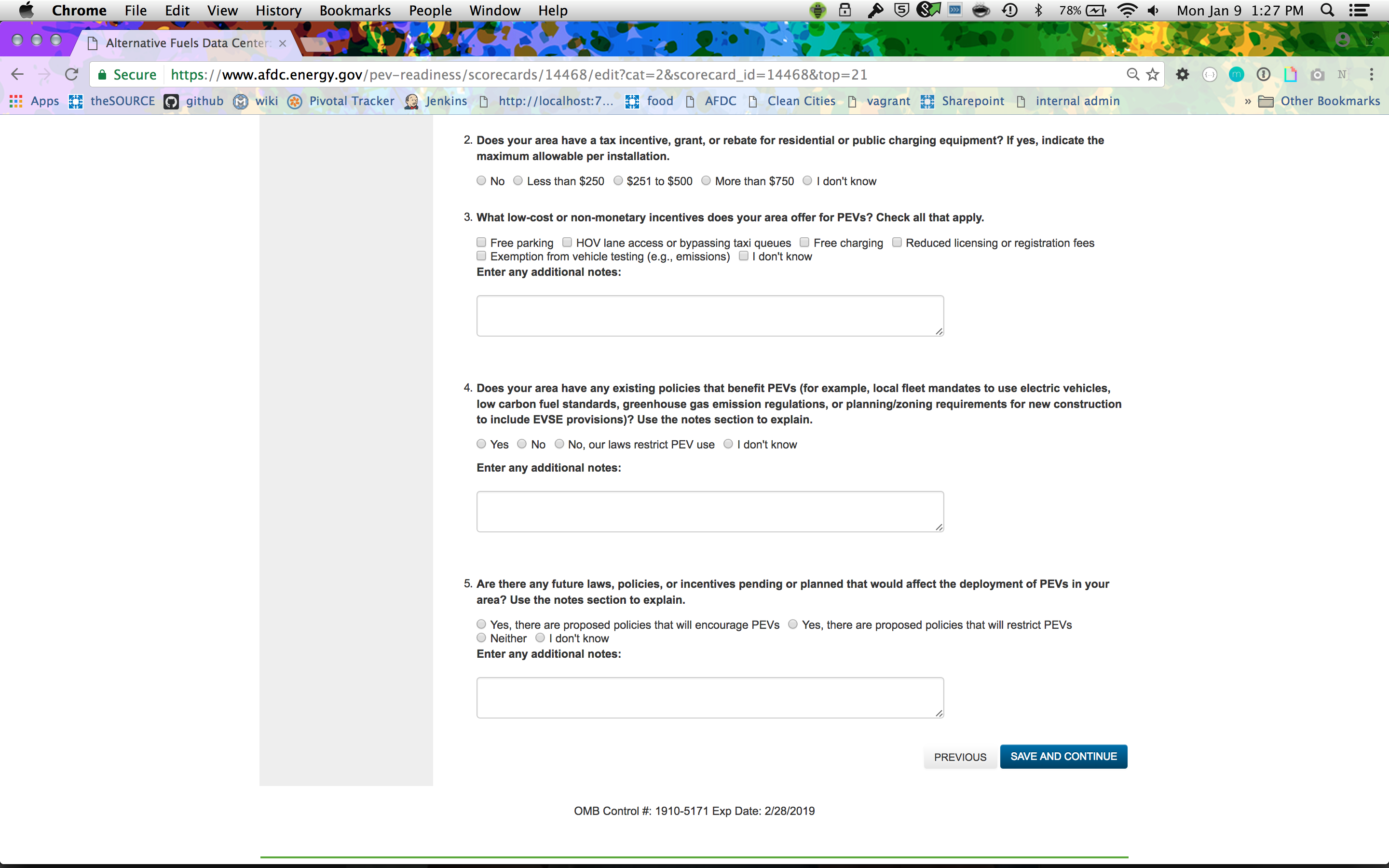Bookmark this page with the star icon
The width and height of the screenshot is (1389, 868).
click(x=1153, y=75)
